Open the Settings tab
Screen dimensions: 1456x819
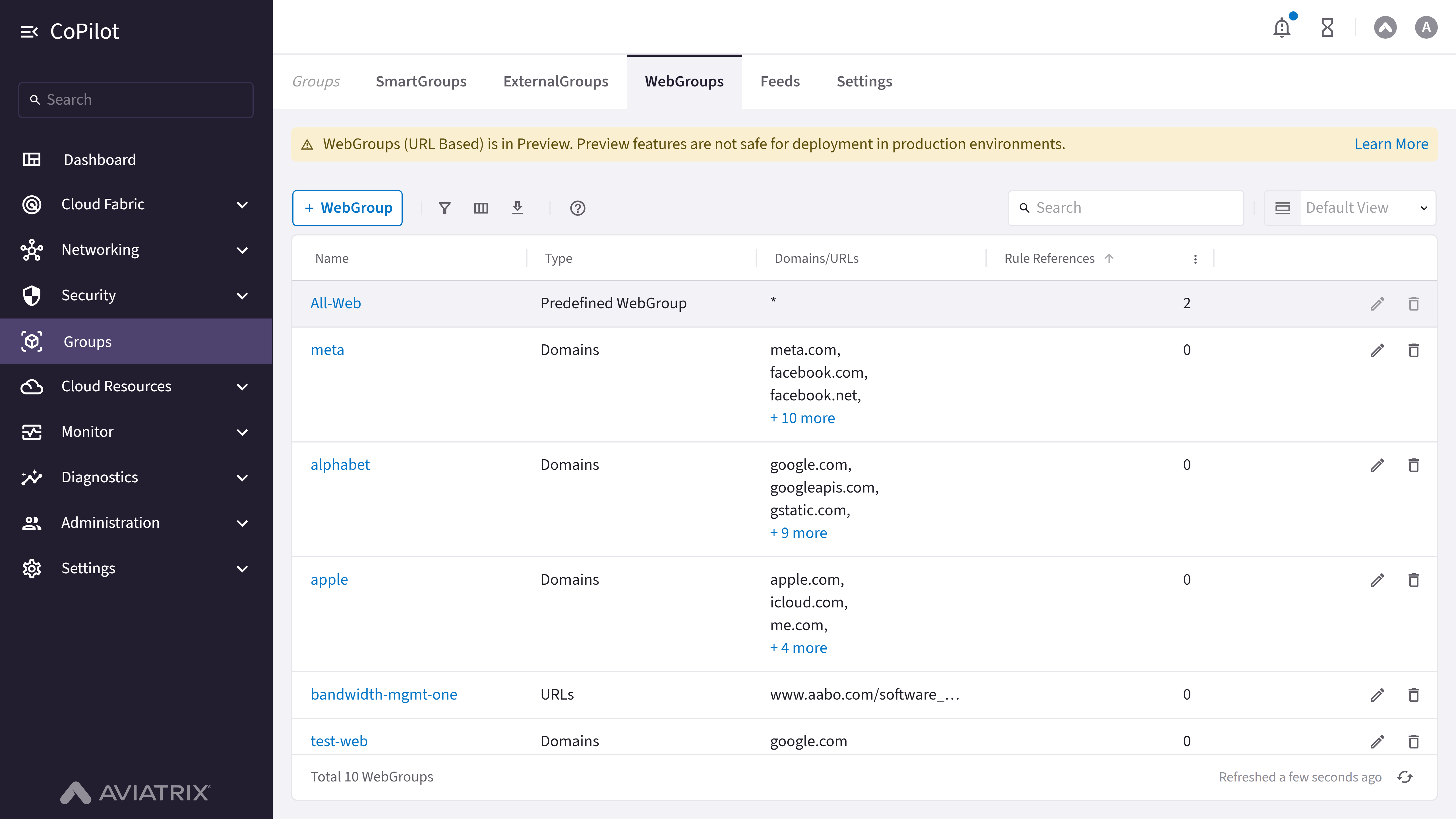click(x=864, y=81)
